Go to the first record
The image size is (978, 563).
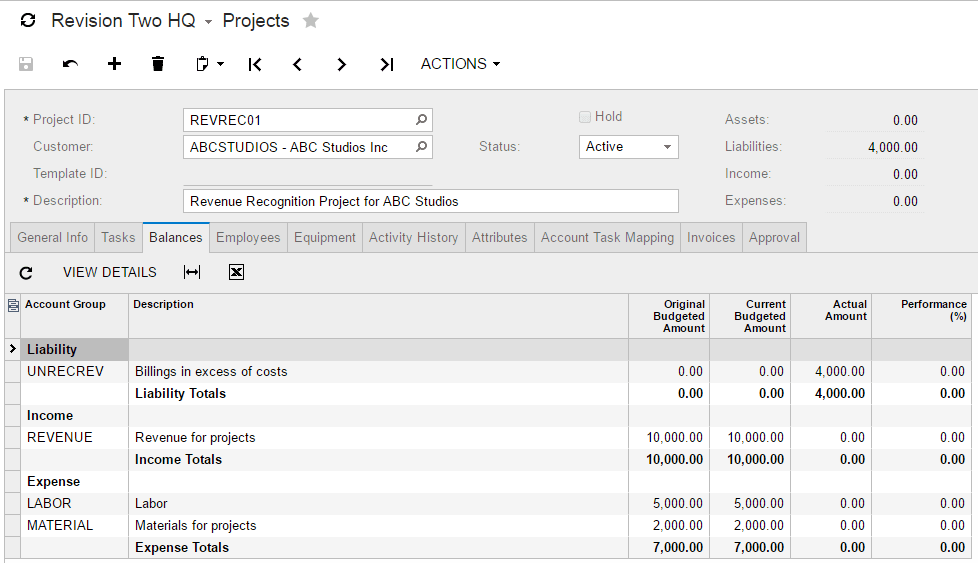[255, 64]
